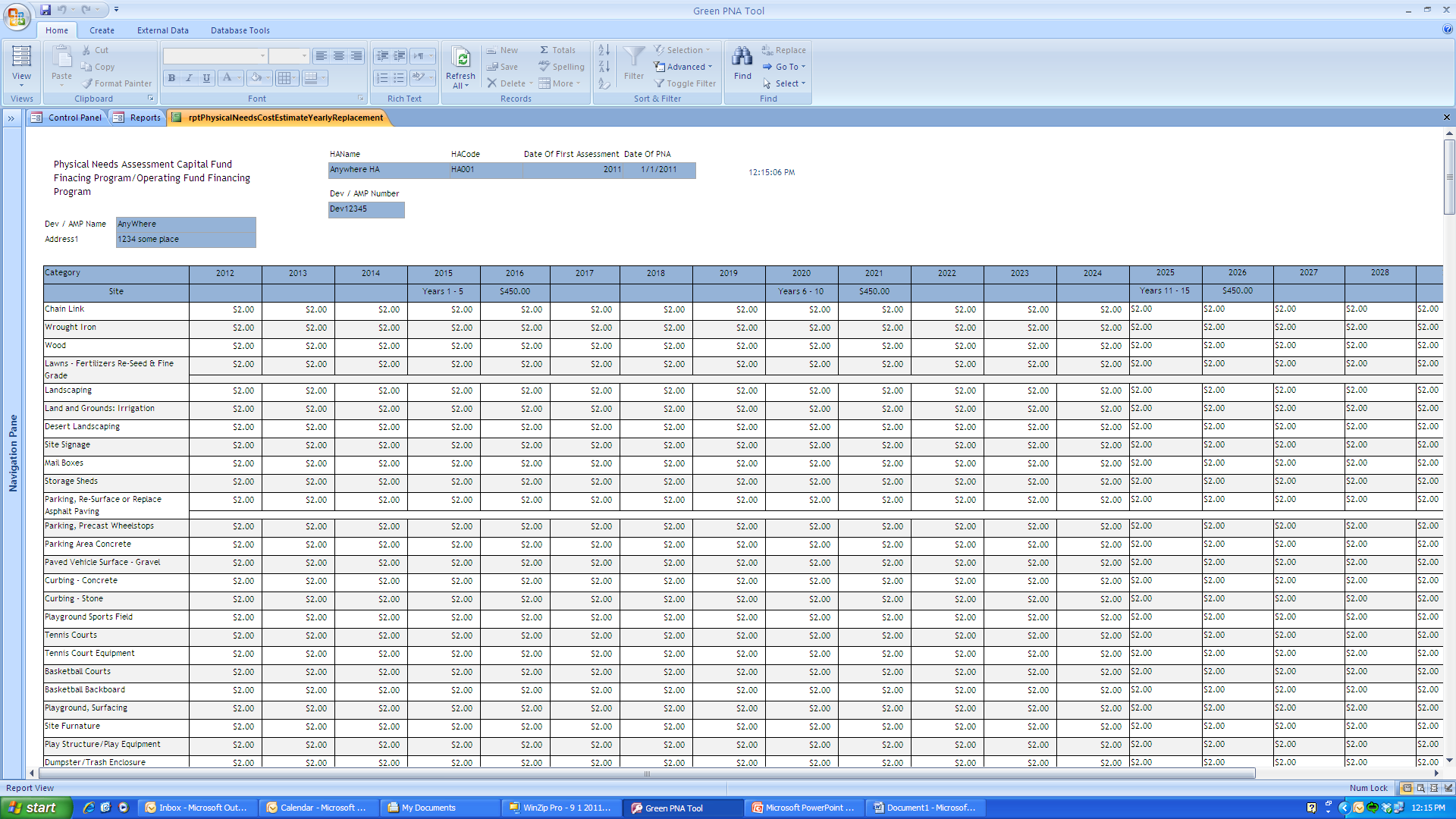The width and height of the screenshot is (1456, 819).
Task: Toggle Italic formatting button
Action: [x=189, y=78]
